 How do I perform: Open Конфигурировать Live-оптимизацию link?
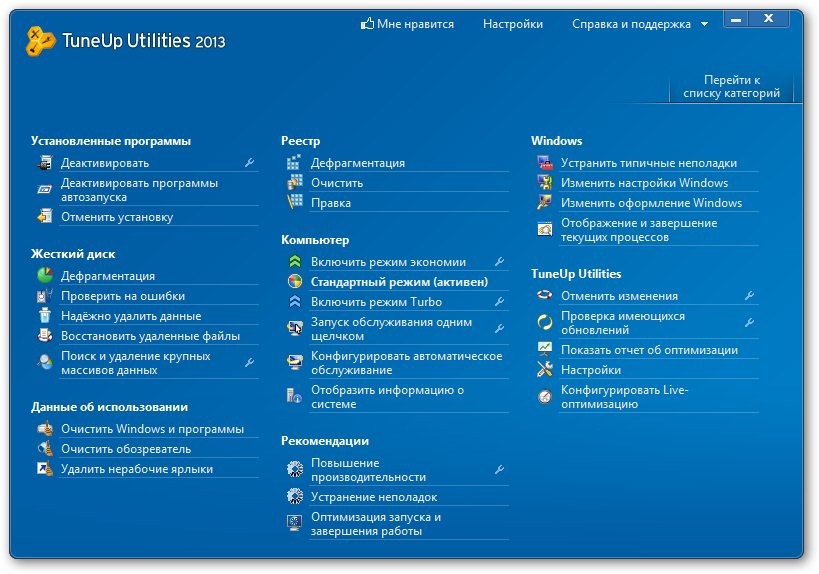tap(624, 397)
